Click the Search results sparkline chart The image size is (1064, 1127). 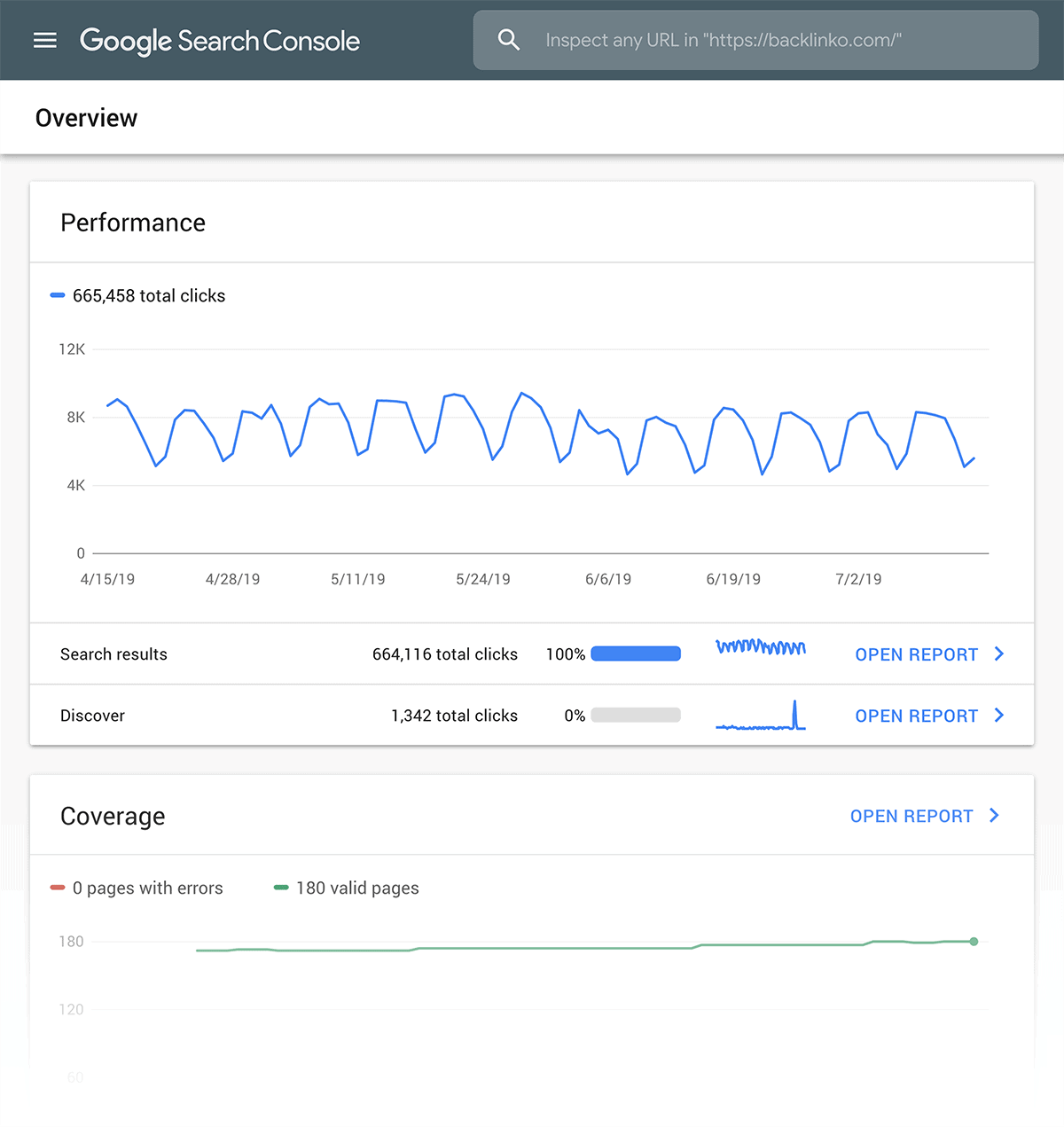click(x=761, y=647)
